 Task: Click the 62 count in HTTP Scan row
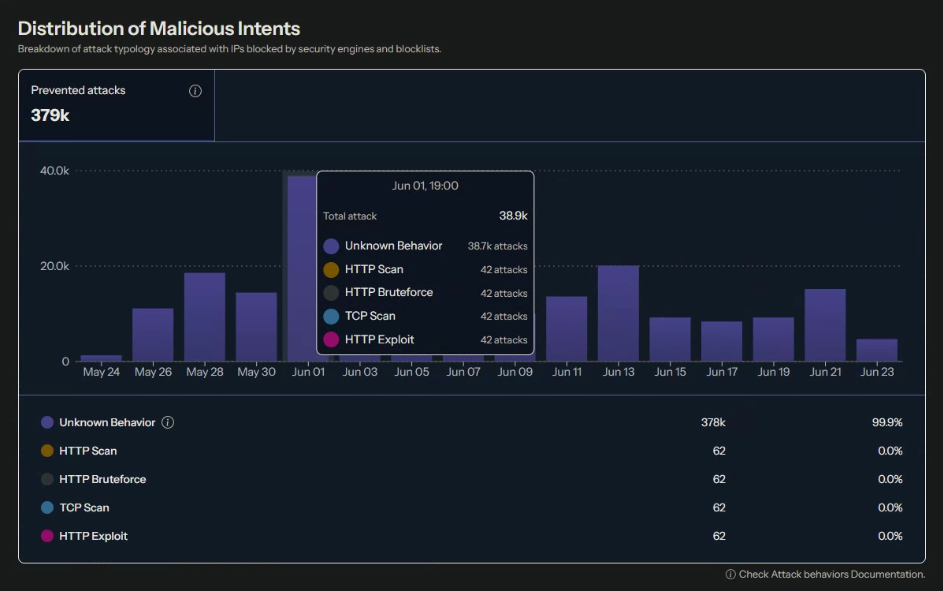point(719,451)
